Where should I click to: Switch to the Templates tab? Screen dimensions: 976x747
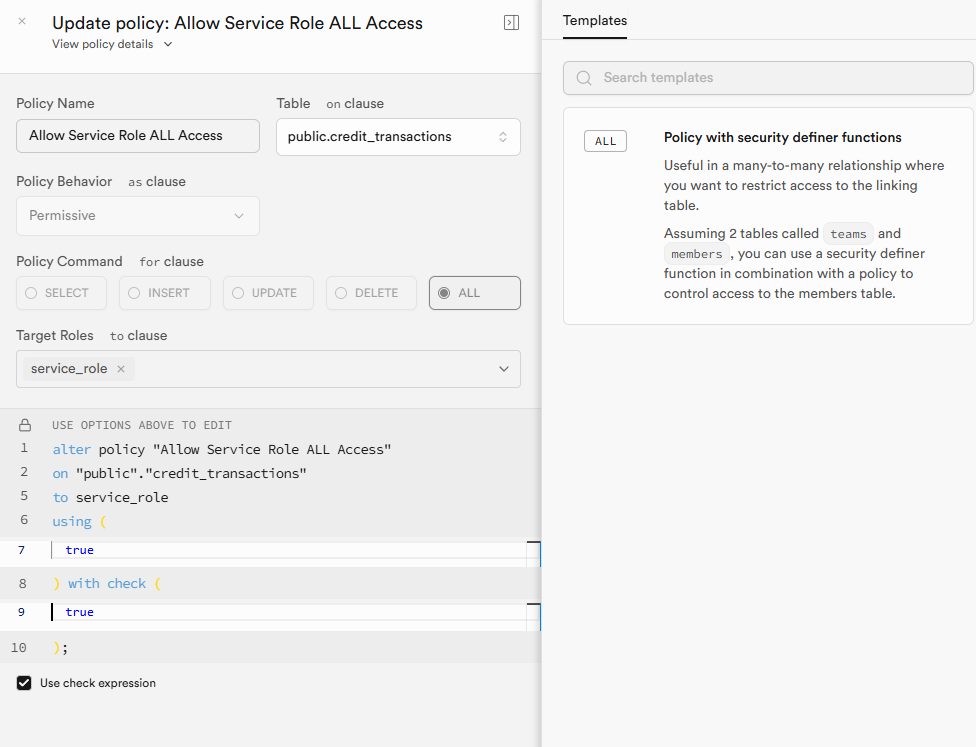595,20
